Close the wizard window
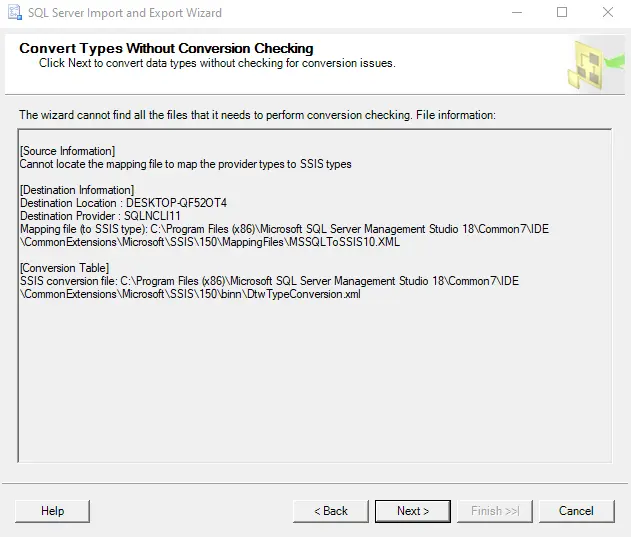The width and height of the screenshot is (631, 537). point(608,12)
